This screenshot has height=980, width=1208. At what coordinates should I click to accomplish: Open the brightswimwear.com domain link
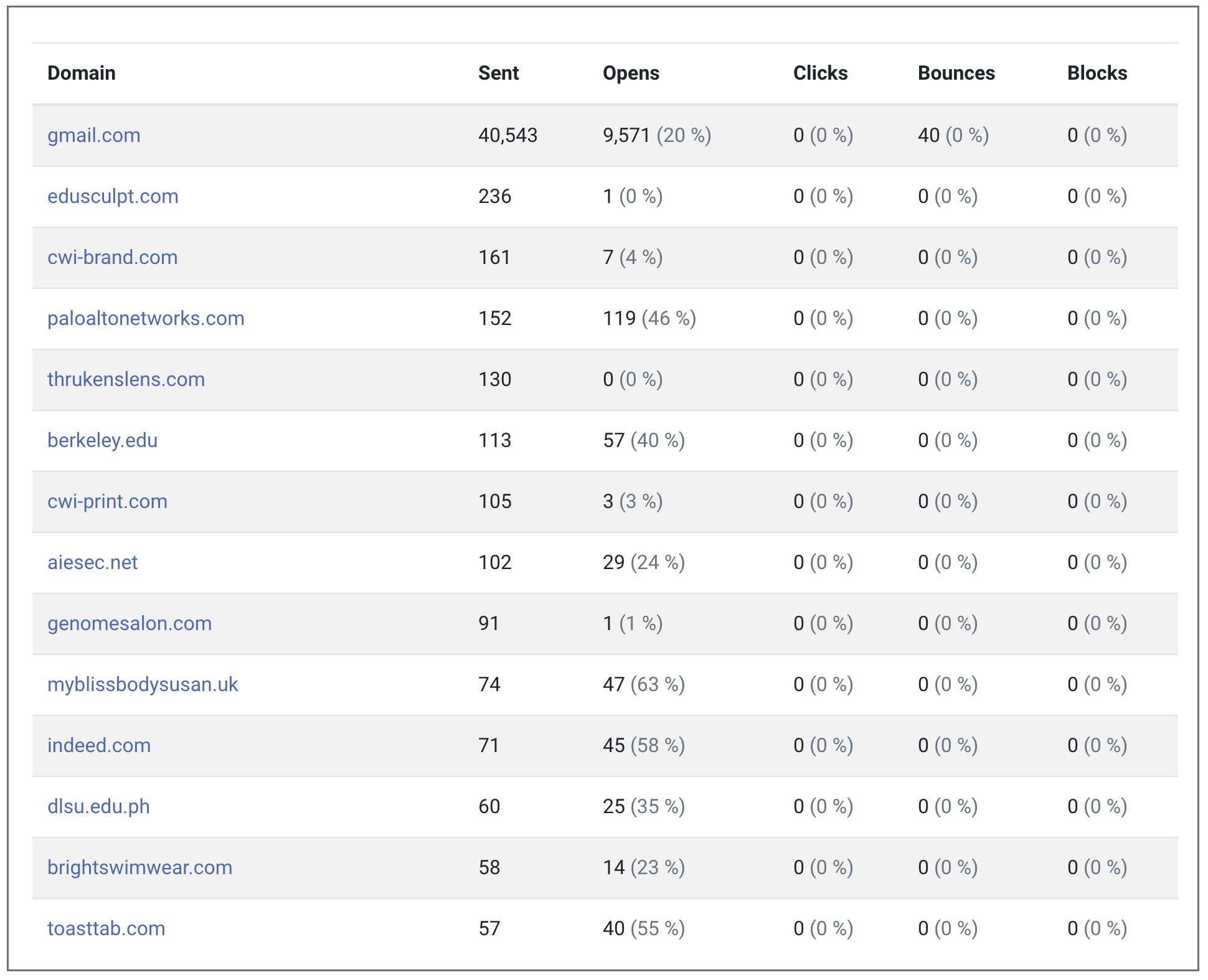(x=139, y=867)
